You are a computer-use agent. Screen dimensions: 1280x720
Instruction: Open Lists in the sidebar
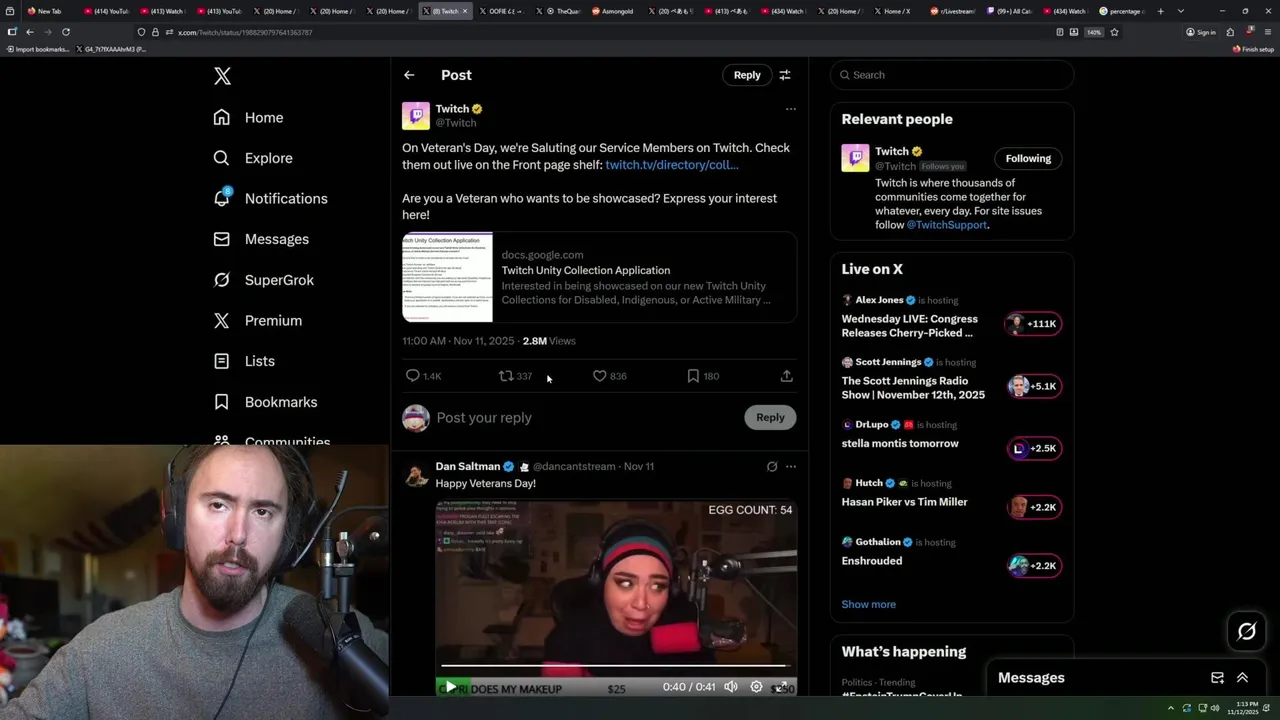[245, 361]
